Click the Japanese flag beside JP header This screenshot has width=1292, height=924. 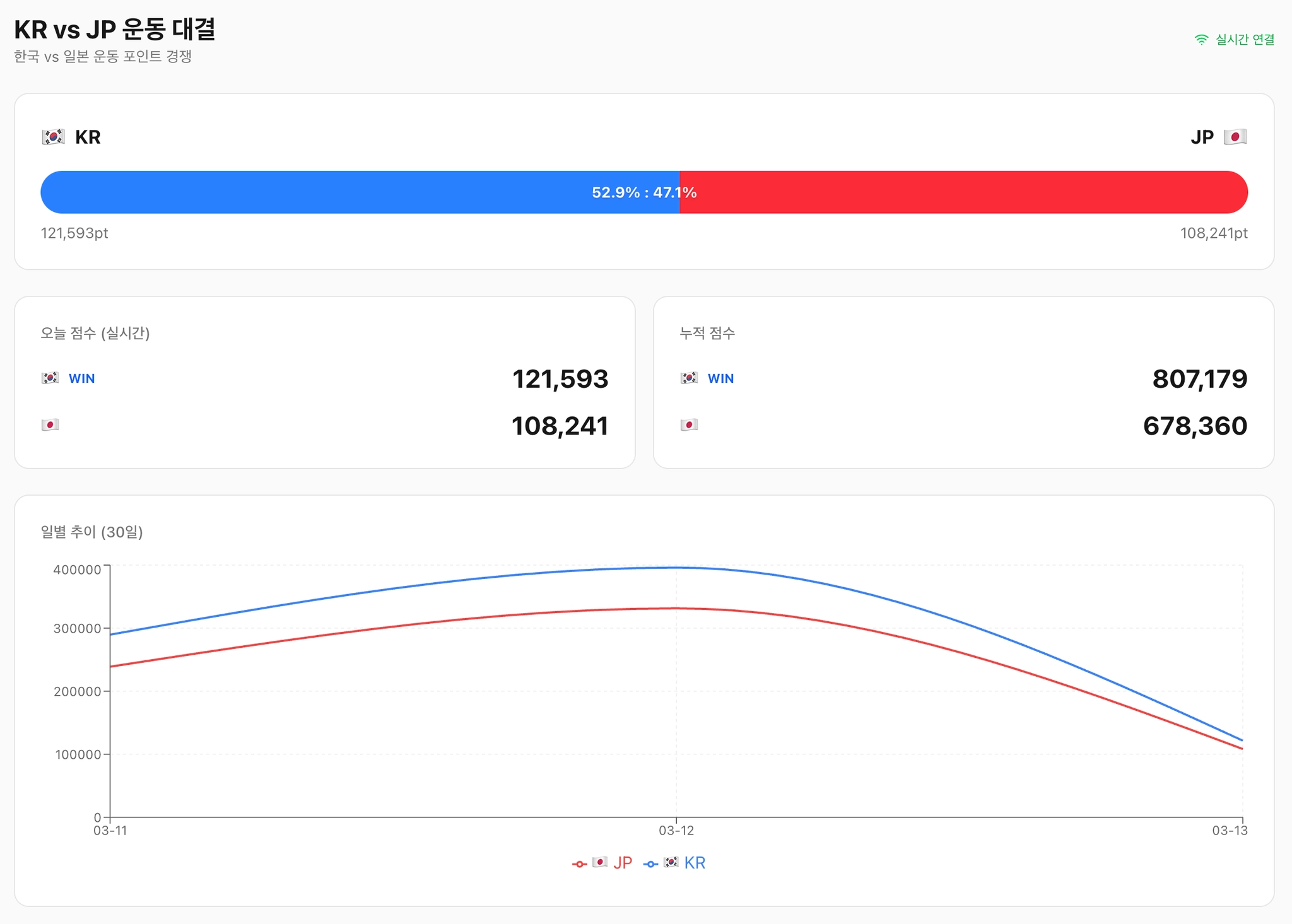(1235, 137)
